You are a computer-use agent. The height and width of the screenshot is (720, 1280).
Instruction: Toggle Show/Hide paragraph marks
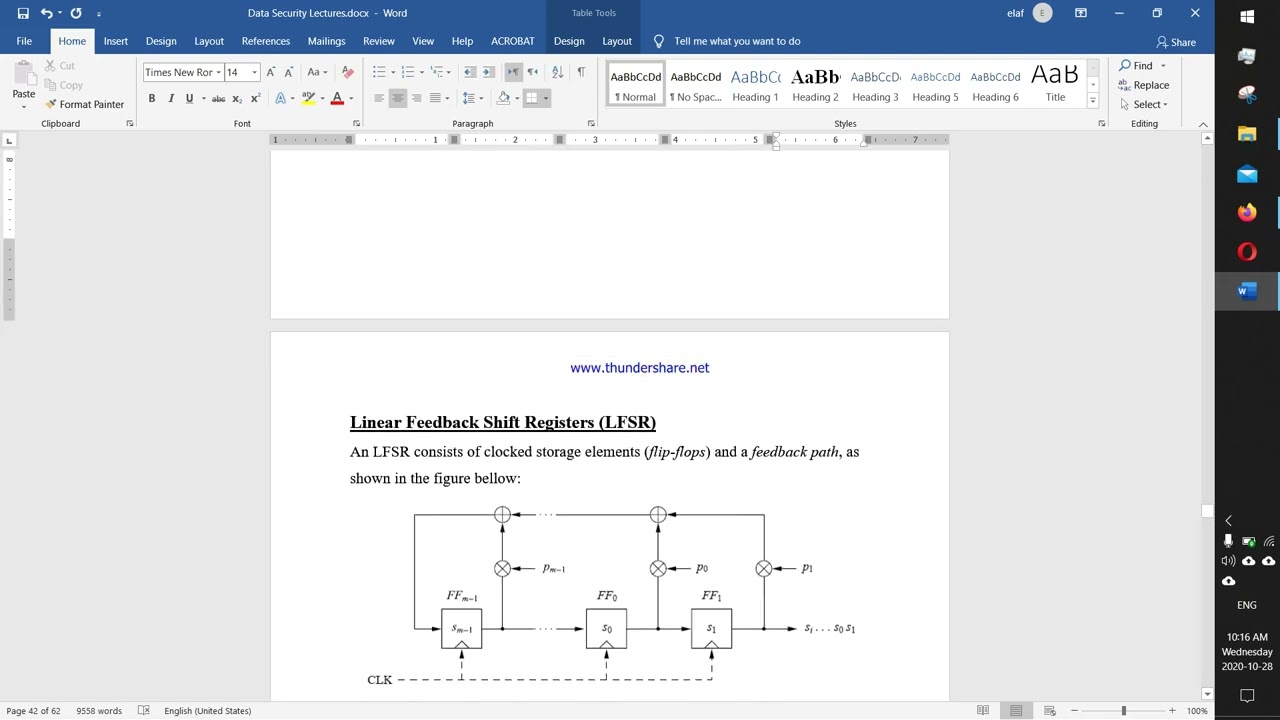pos(581,72)
